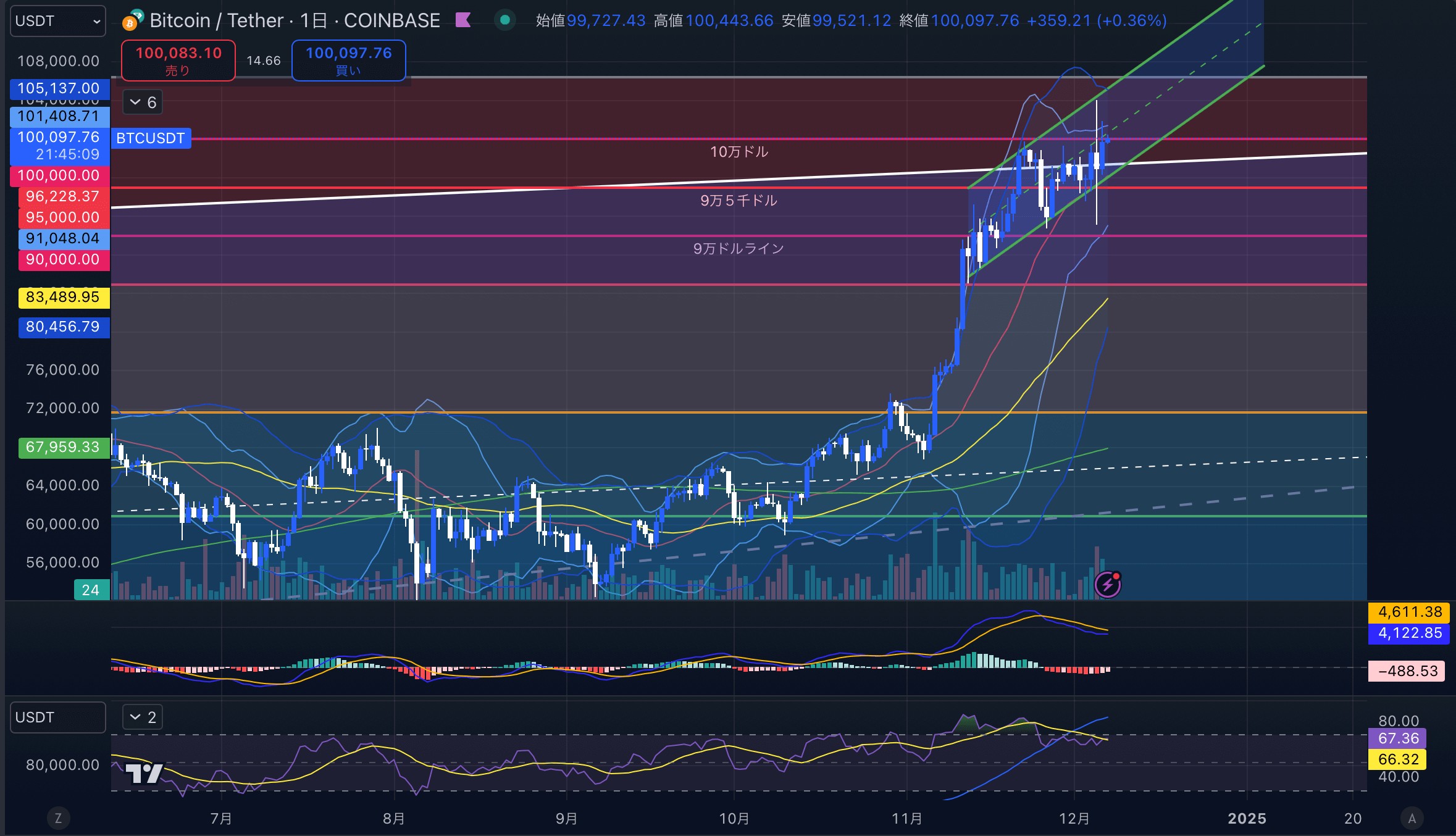Click the 9万ドルライン label
Image resolution: width=1456 pixels, height=836 pixels.
(x=738, y=249)
